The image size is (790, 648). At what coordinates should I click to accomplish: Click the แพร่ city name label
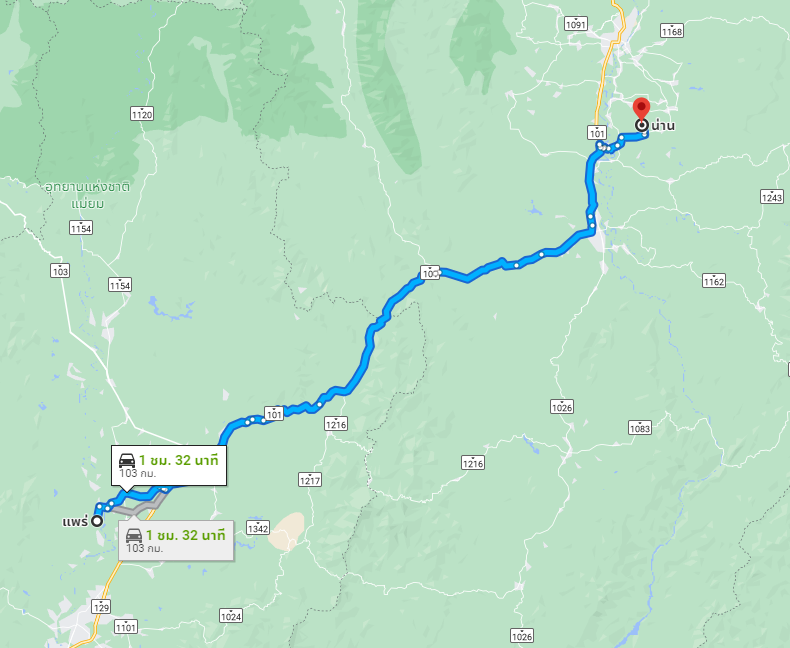(x=76, y=521)
